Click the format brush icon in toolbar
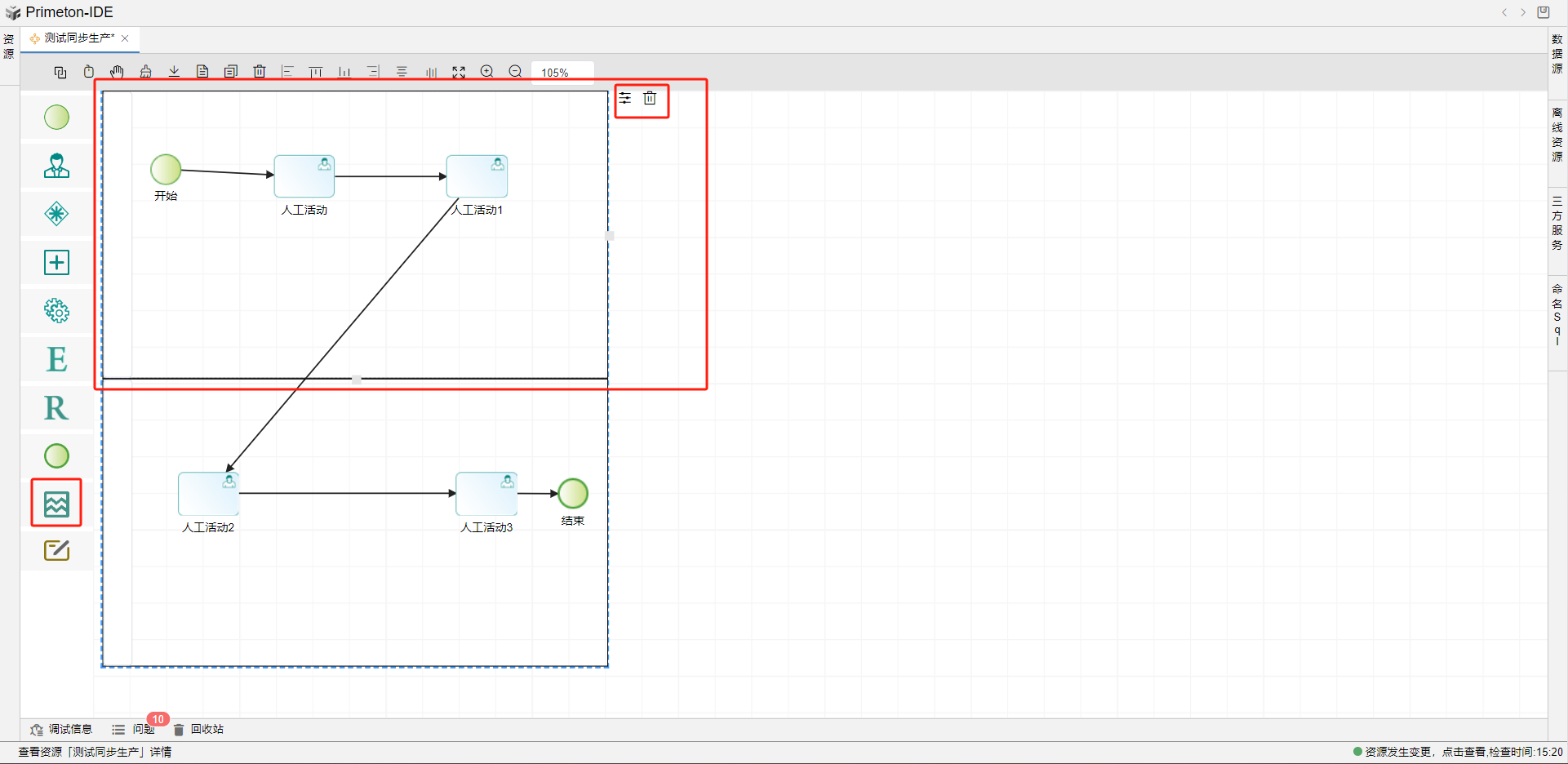 click(145, 72)
